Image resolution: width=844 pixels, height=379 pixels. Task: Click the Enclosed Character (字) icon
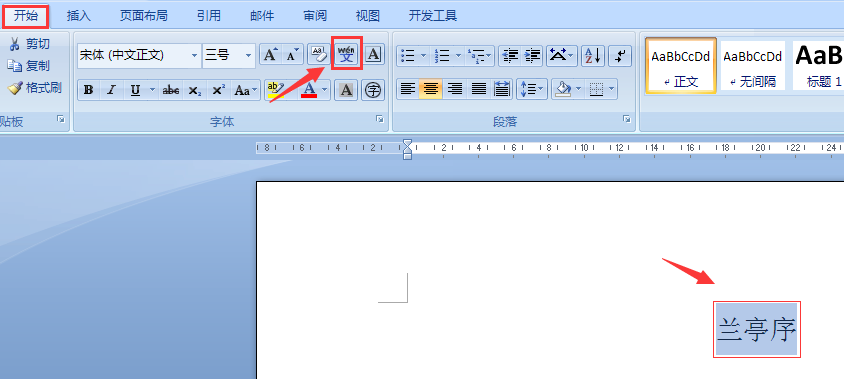click(373, 90)
